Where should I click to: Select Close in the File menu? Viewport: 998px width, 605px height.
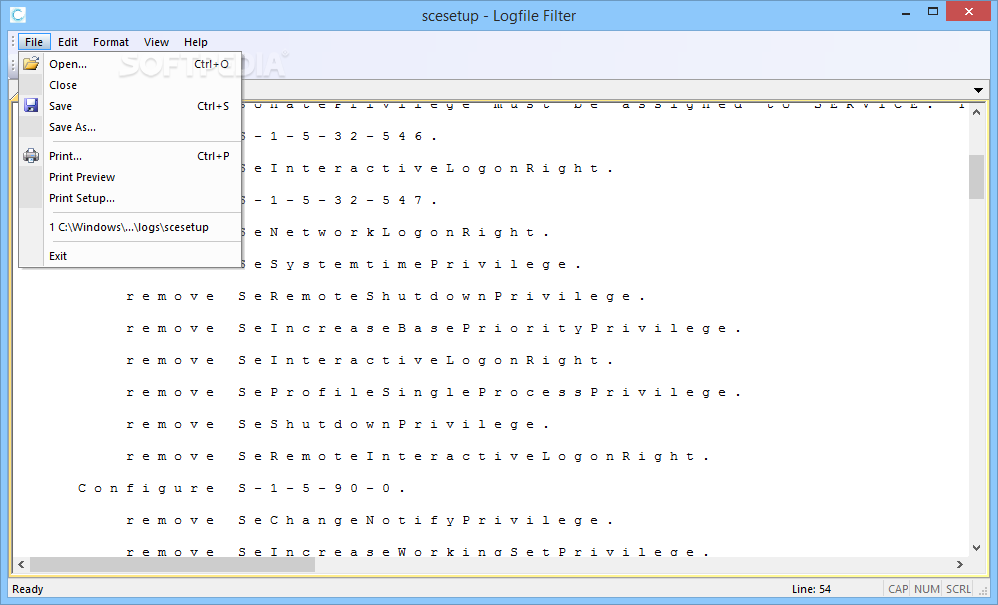(x=130, y=85)
